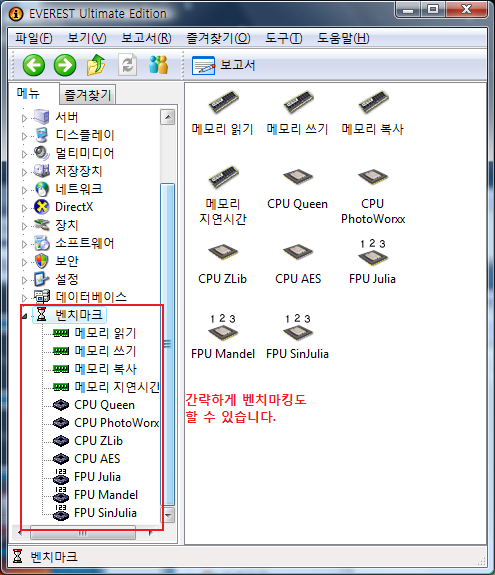Select 멀티미디어 in the menu tree
The height and width of the screenshot is (575, 495).
tap(85, 153)
